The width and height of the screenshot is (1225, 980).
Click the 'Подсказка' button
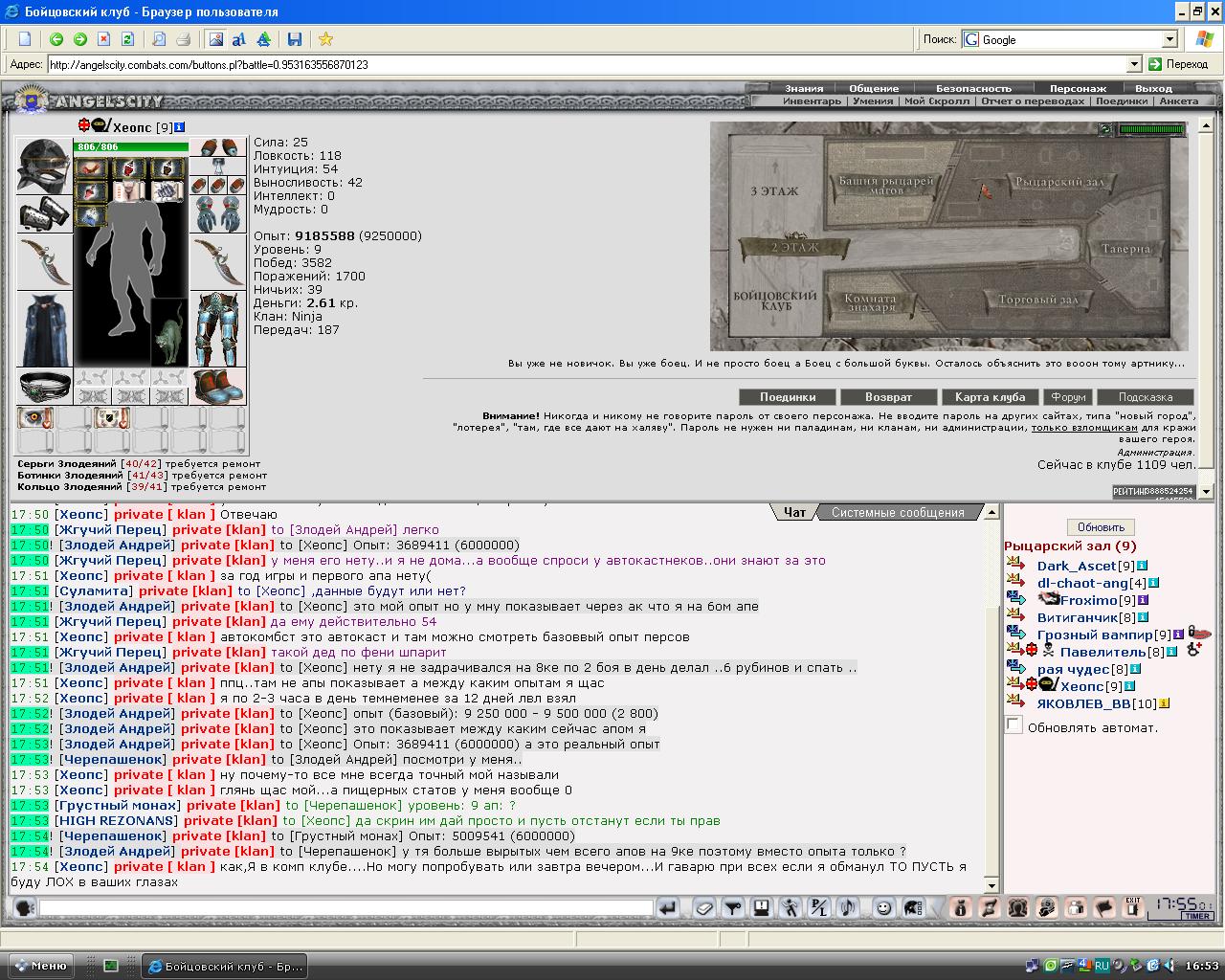click(1145, 397)
